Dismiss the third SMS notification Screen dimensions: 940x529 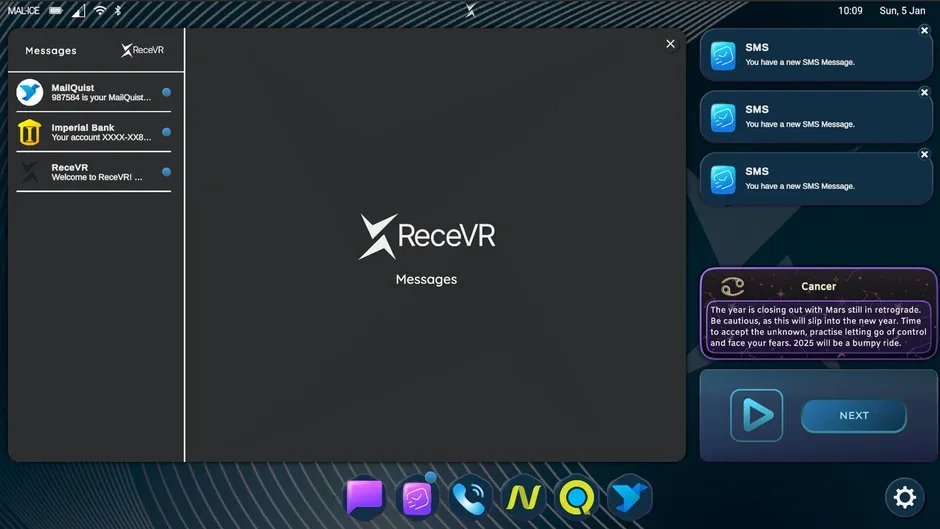click(924, 154)
